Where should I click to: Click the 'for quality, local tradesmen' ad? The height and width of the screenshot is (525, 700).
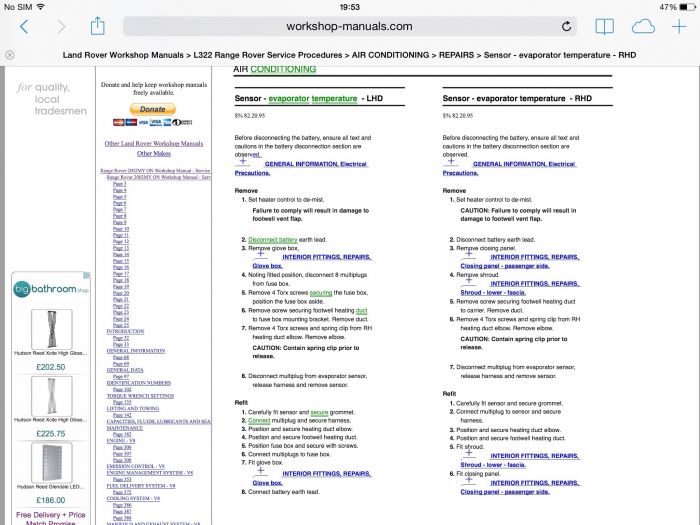point(52,99)
